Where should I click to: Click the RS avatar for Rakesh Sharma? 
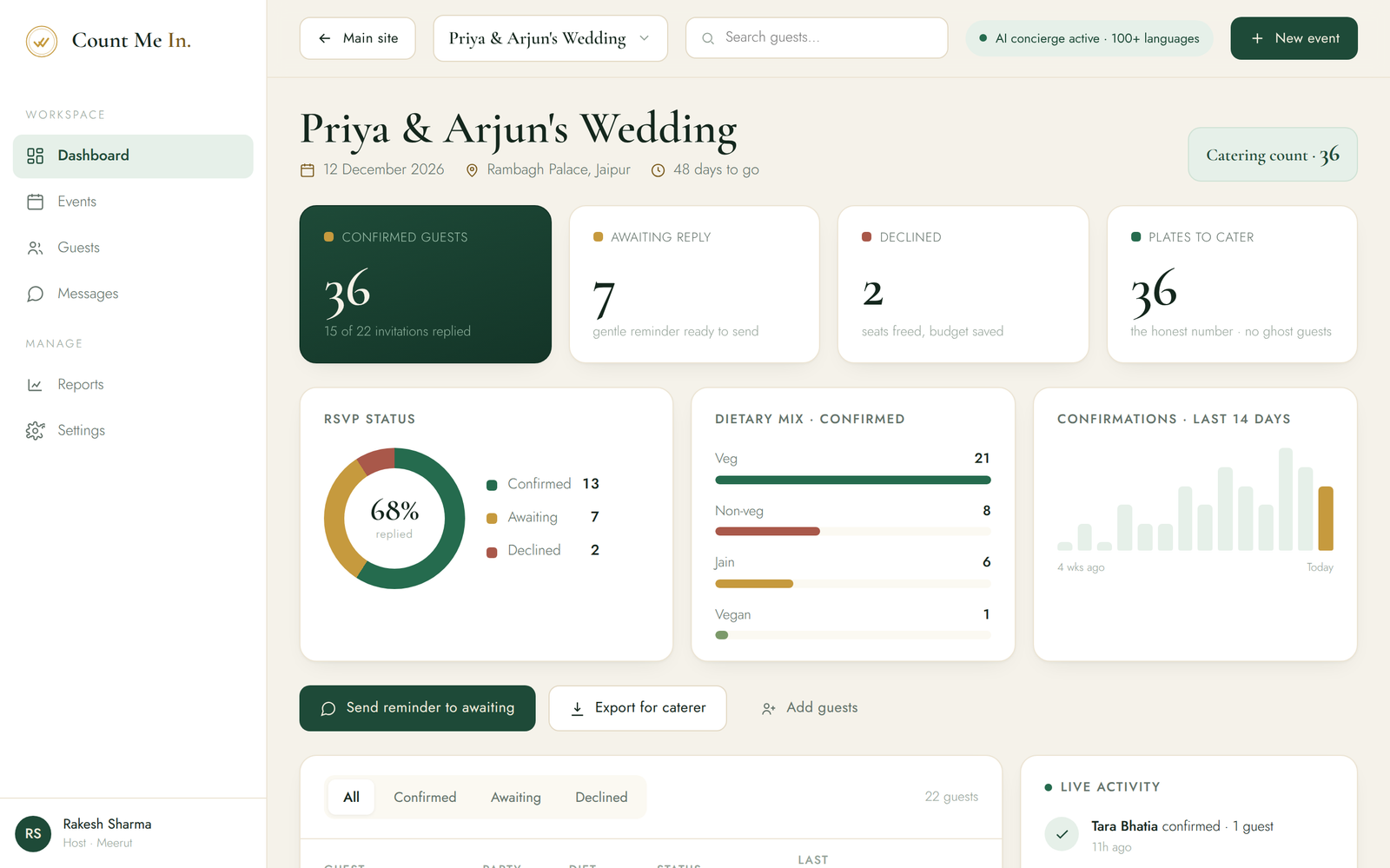(33, 833)
